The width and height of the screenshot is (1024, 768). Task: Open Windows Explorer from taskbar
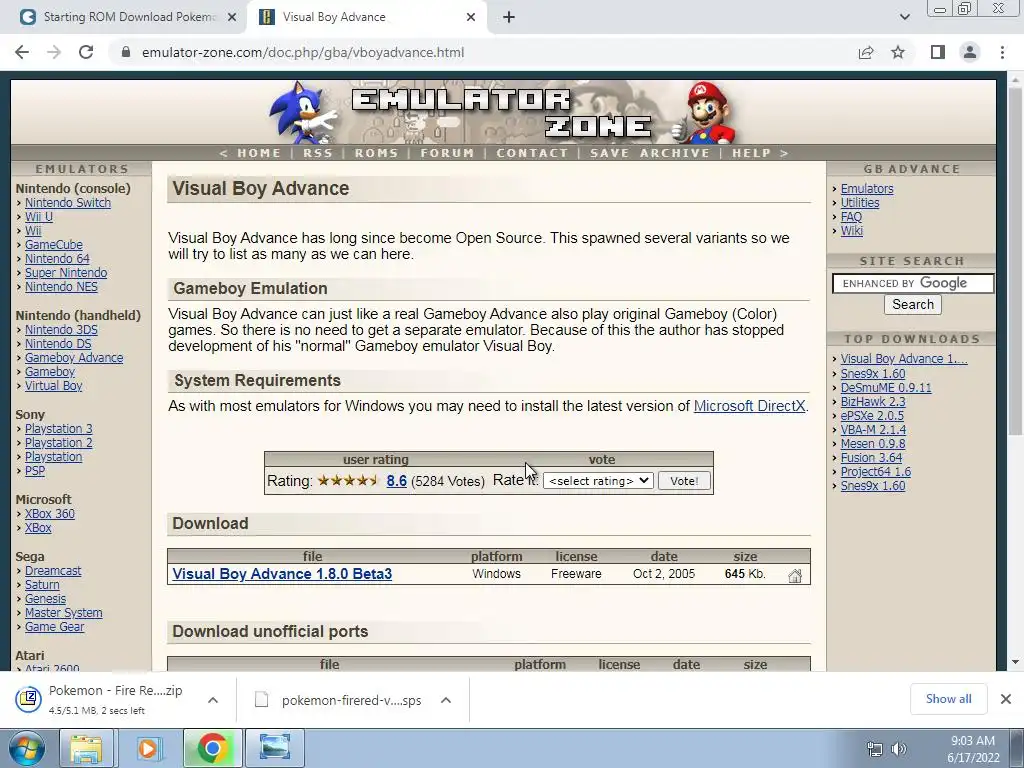[x=86, y=748]
